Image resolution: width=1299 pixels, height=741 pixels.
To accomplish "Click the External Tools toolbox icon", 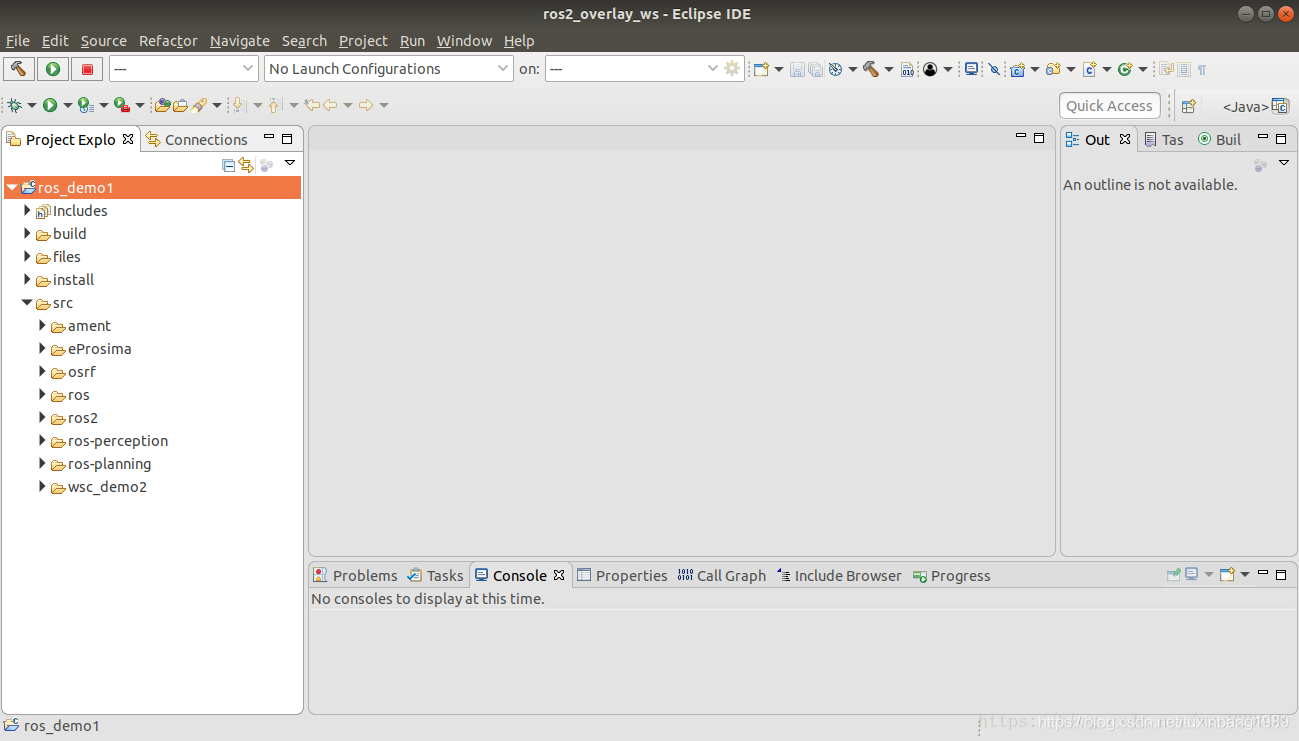I will [121, 105].
